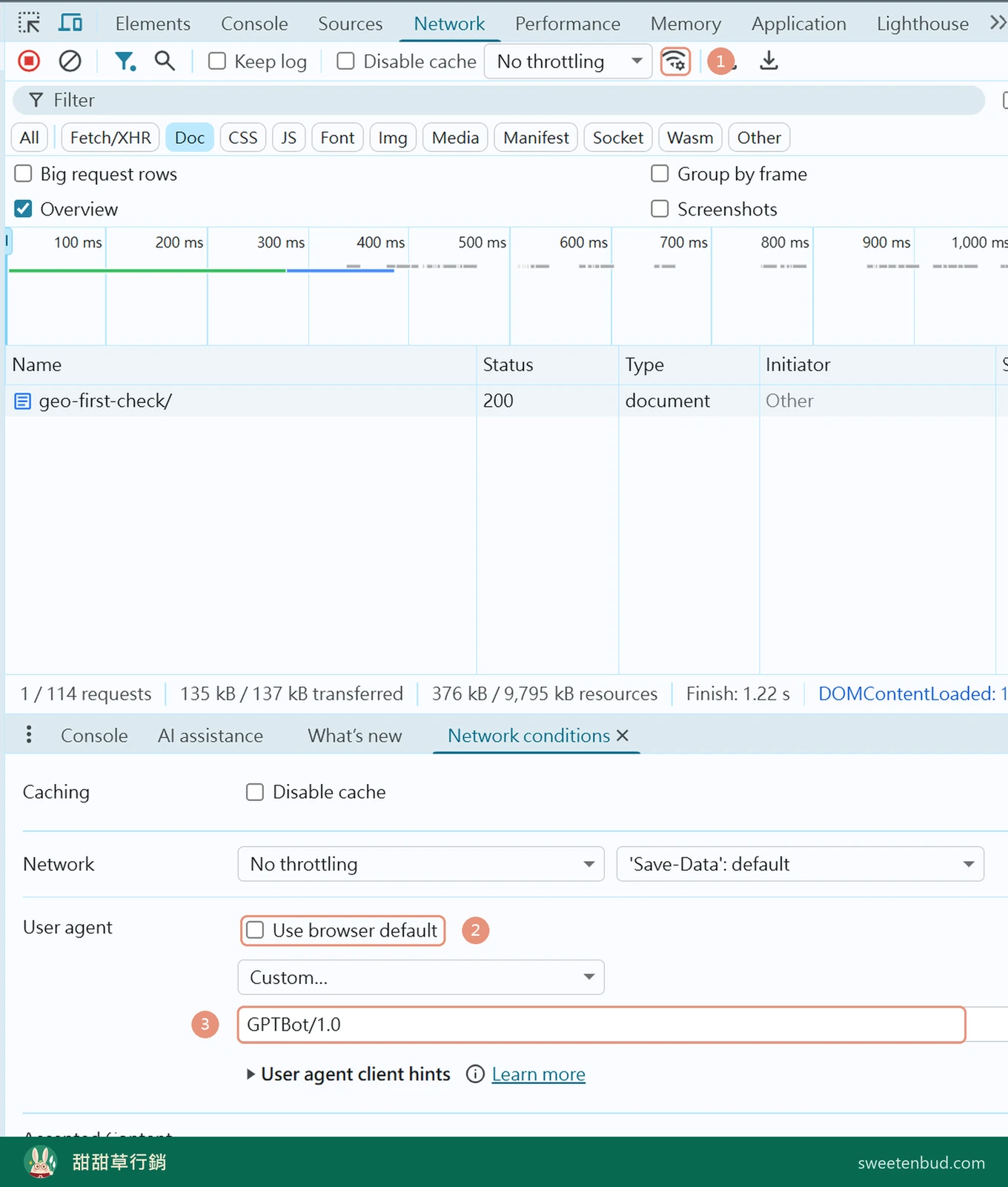Tick Use browser default user agent
Screen dimensions: 1008x1187
point(255,930)
